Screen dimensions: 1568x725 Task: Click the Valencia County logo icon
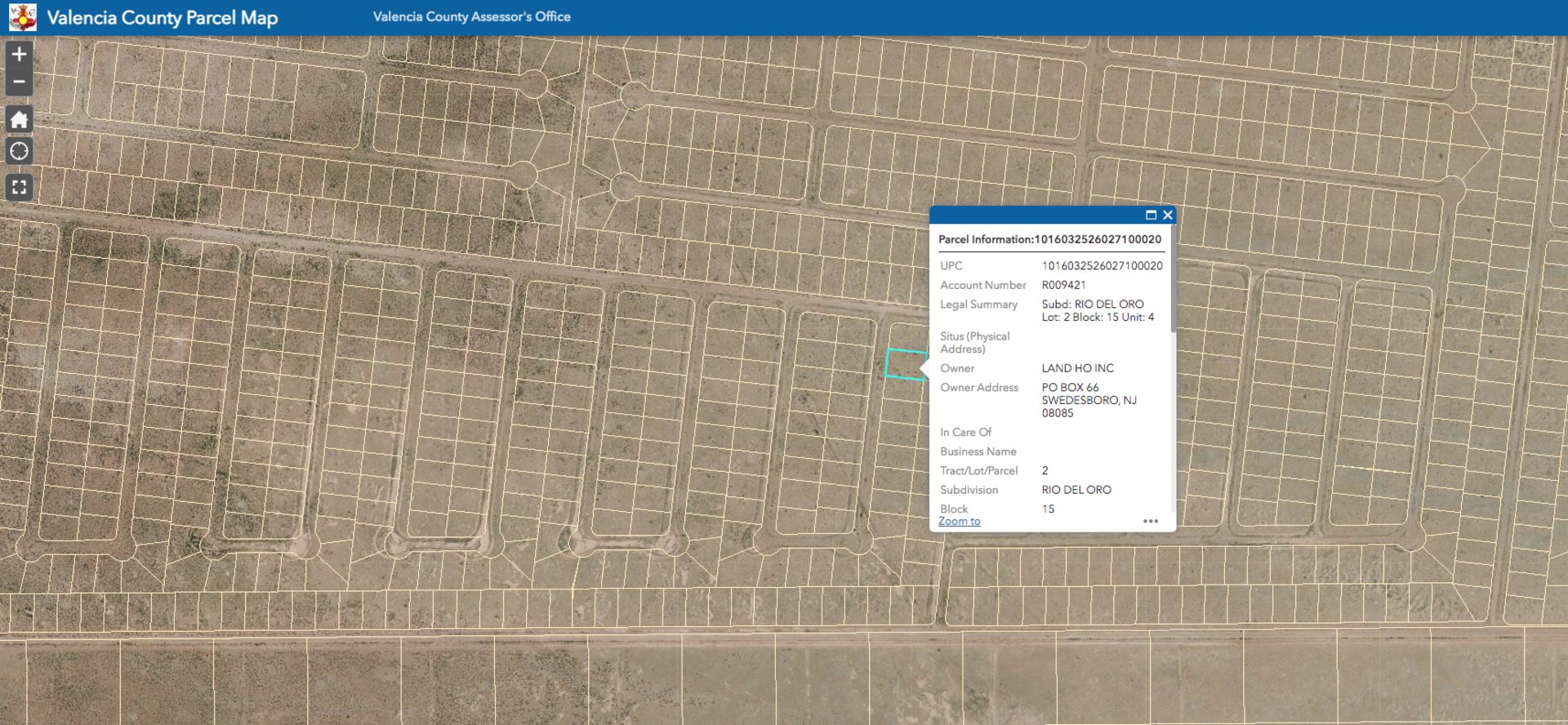pos(22,17)
